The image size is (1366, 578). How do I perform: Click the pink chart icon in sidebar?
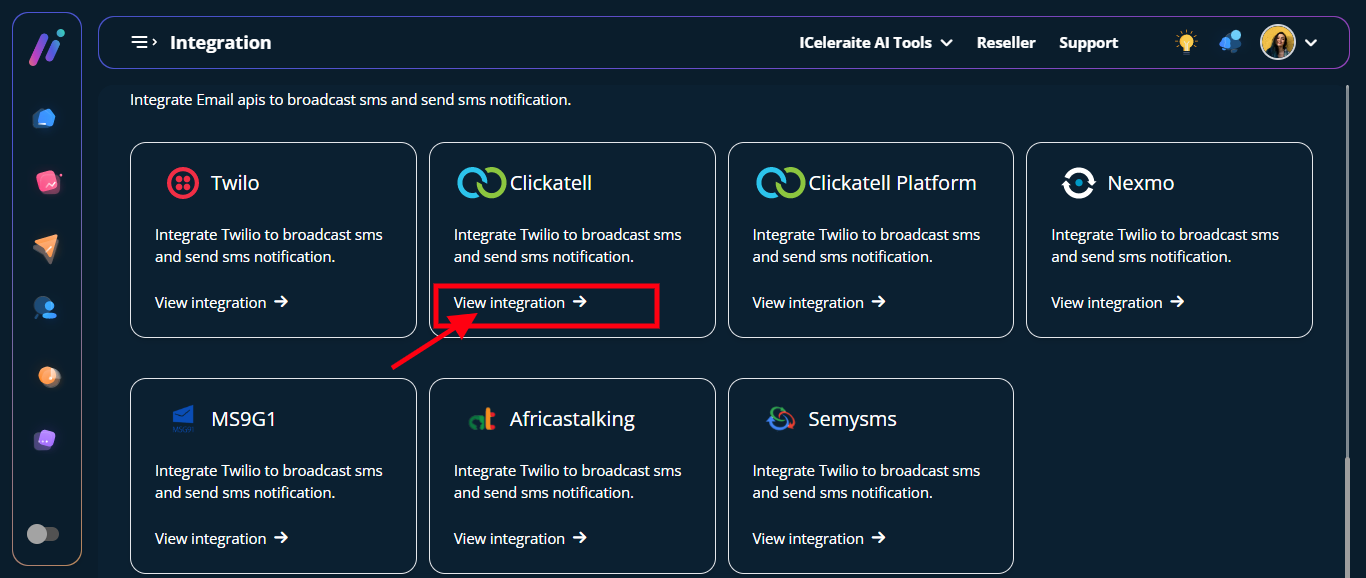(47, 182)
